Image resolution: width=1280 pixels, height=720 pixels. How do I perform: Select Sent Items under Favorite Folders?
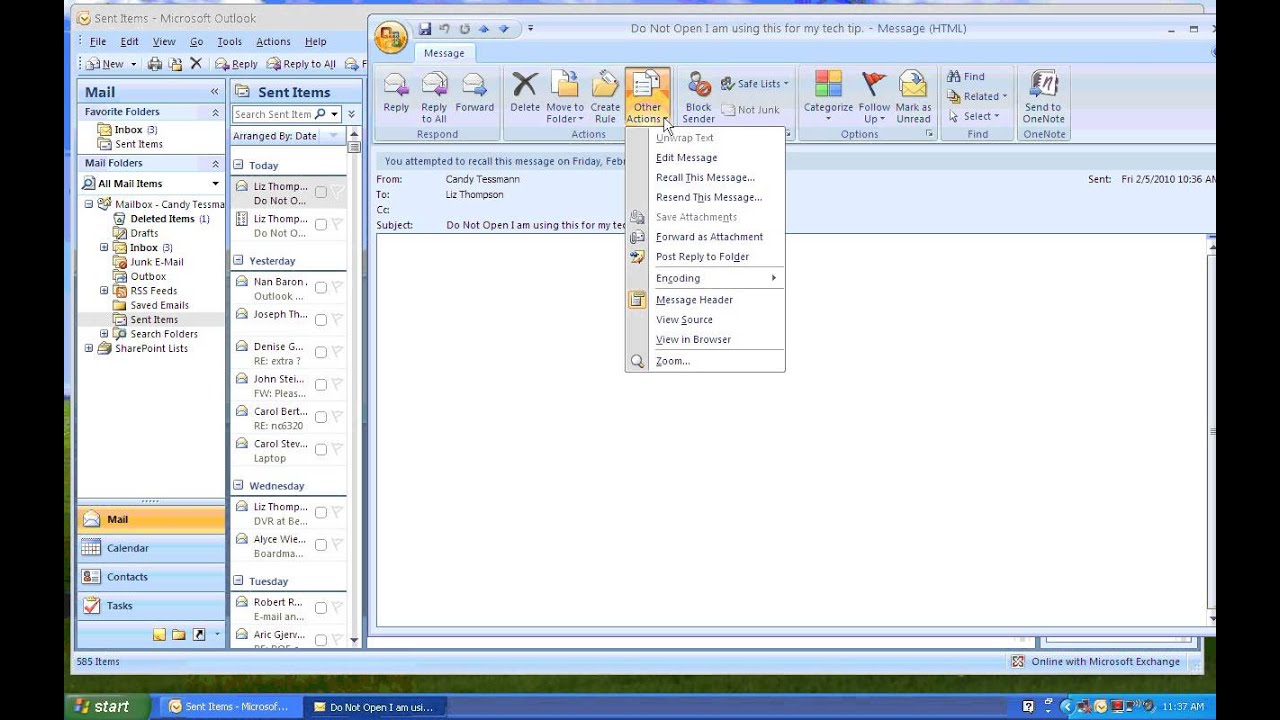pos(138,144)
